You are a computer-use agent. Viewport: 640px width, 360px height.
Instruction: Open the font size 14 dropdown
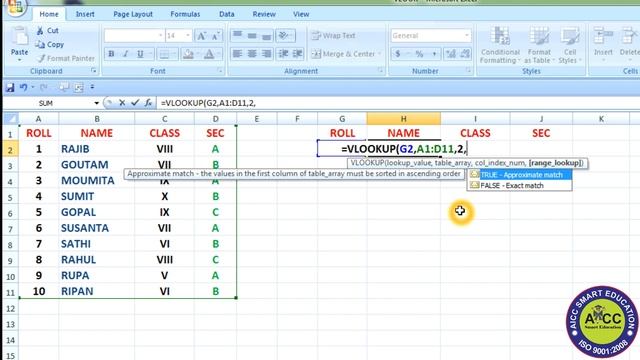coord(188,36)
